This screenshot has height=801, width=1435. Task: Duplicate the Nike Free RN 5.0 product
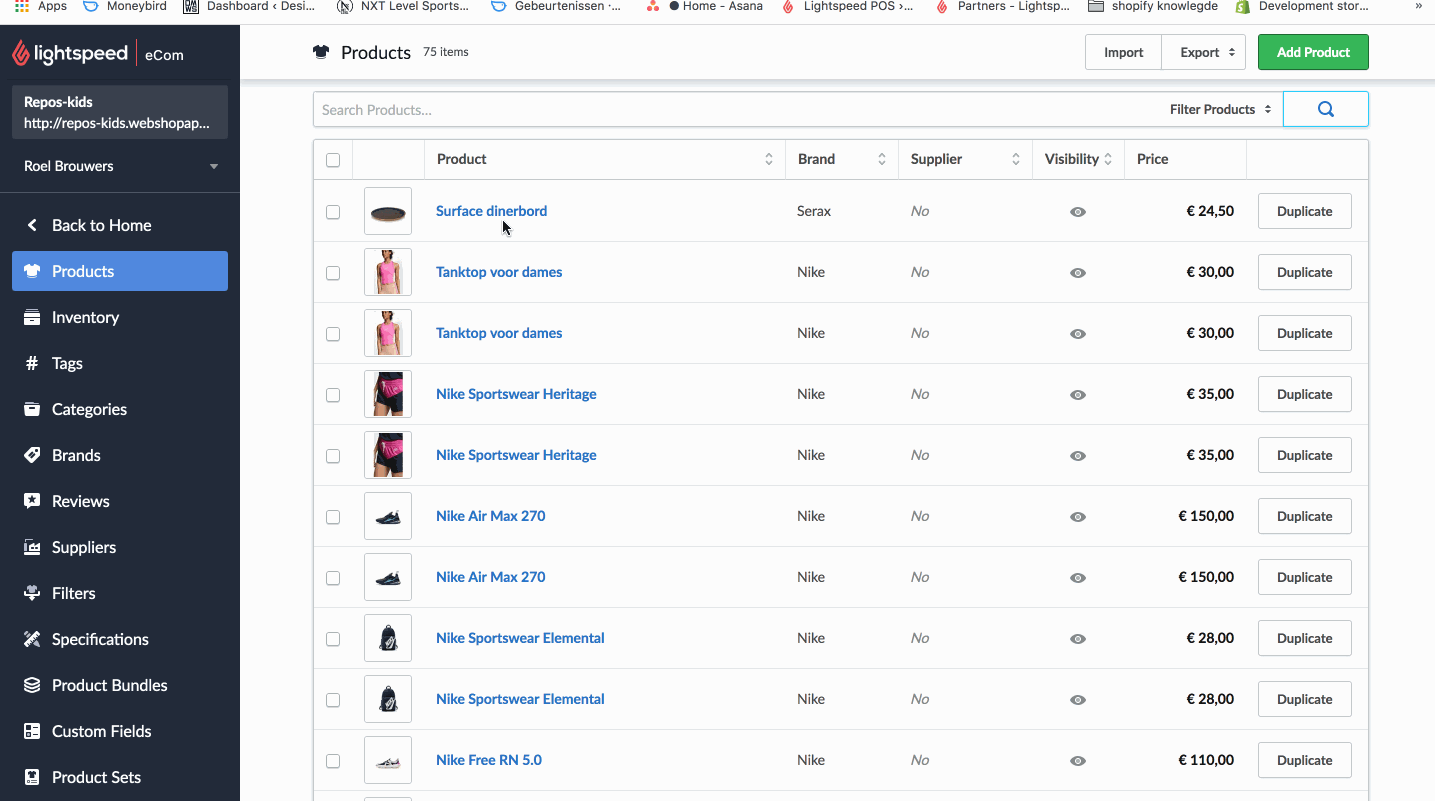point(1304,760)
